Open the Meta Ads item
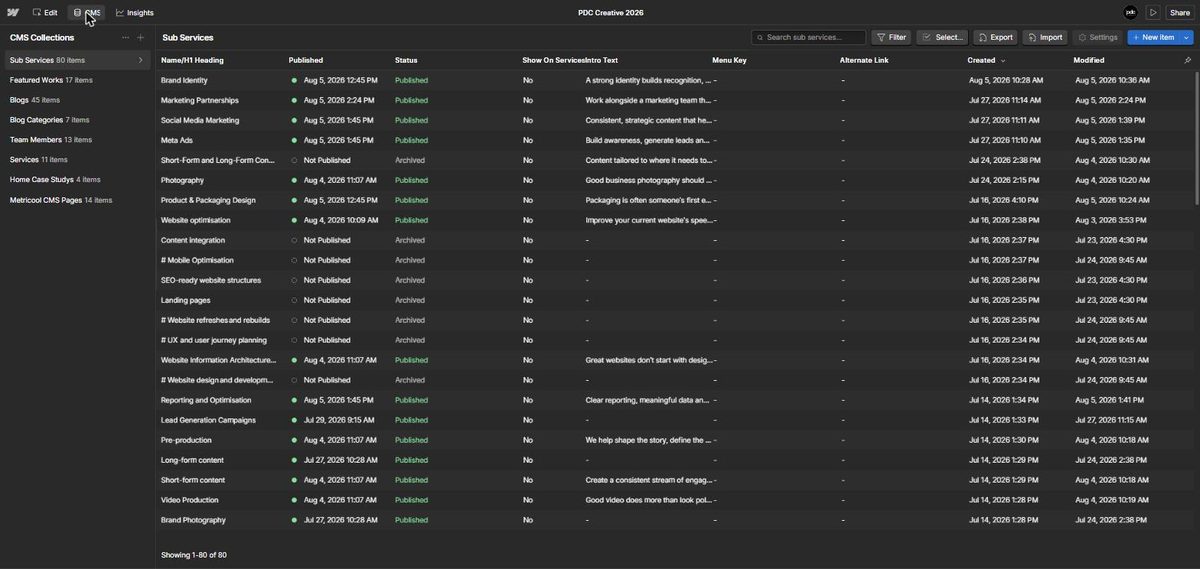Screen dimensions: 1200x569 (x=177, y=140)
